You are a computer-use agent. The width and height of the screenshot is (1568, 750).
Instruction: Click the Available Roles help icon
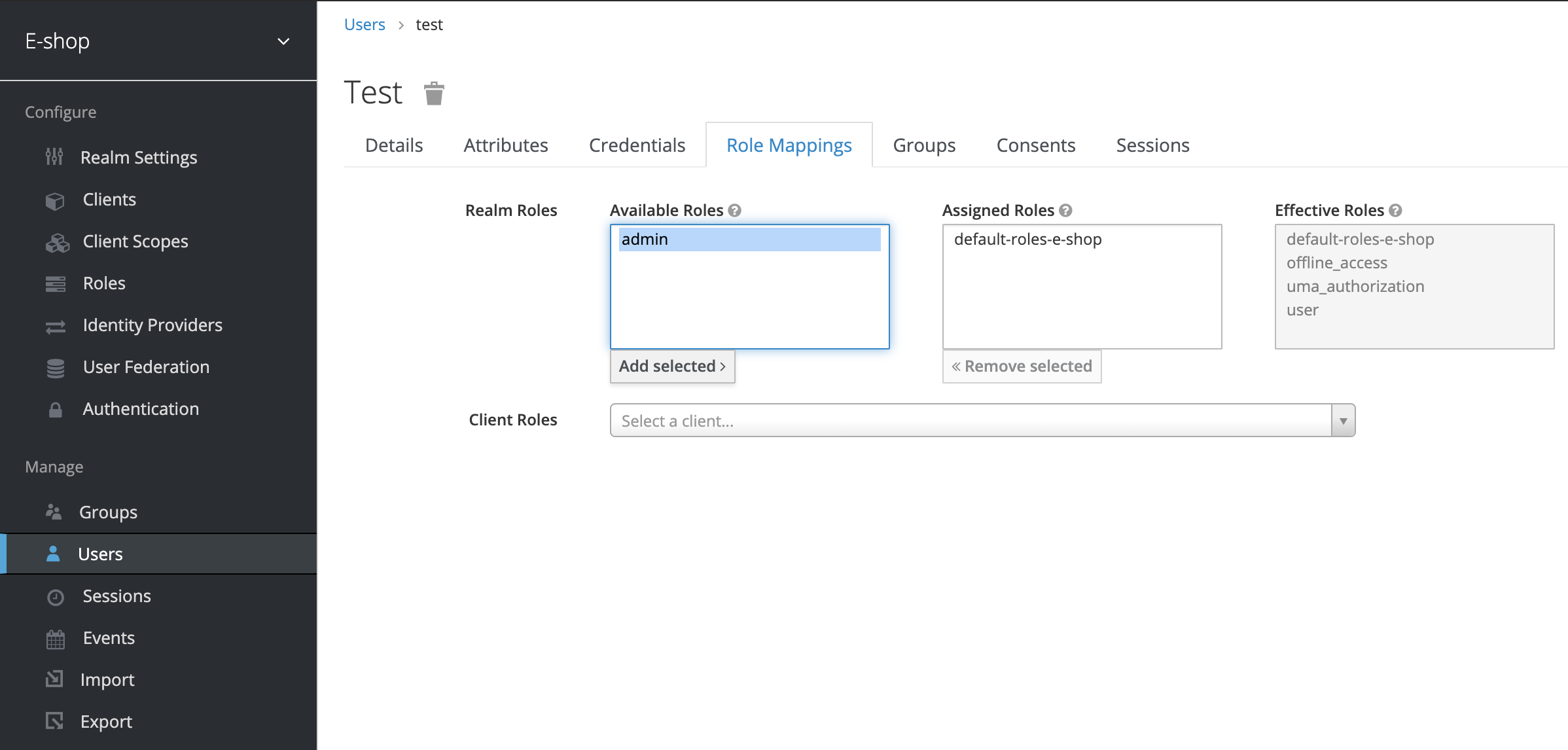tap(735, 211)
